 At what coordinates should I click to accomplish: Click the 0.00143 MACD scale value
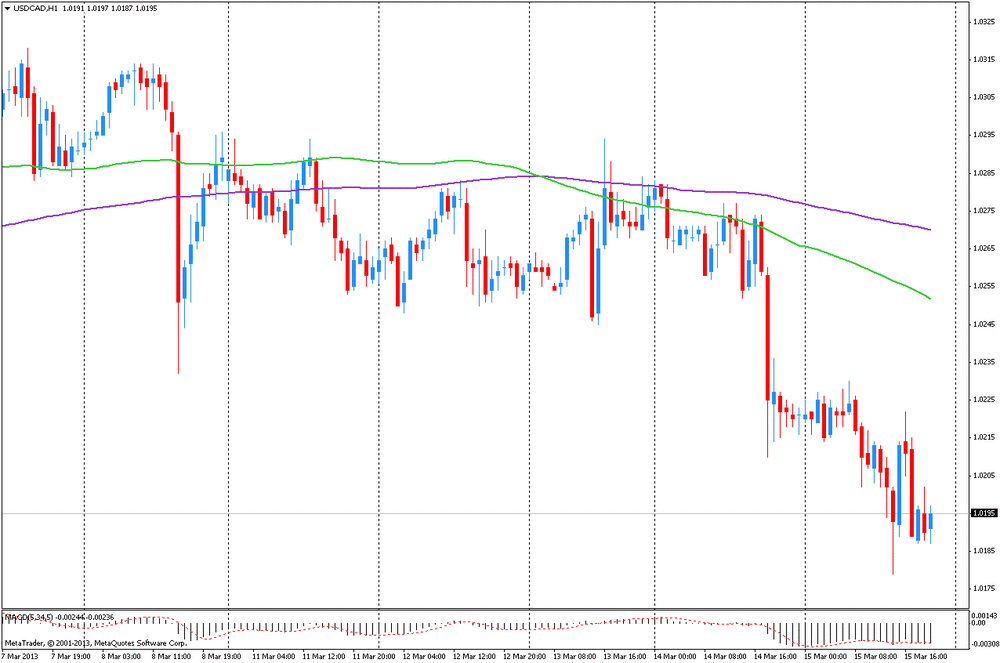click(984, 616)
